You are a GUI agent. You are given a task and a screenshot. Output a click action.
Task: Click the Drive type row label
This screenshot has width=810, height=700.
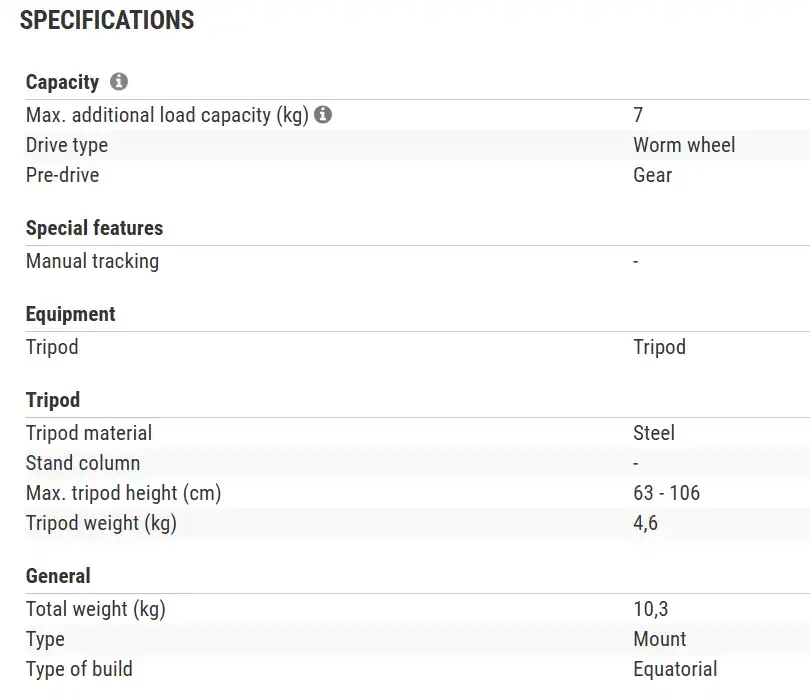click(x=67, y=145)
